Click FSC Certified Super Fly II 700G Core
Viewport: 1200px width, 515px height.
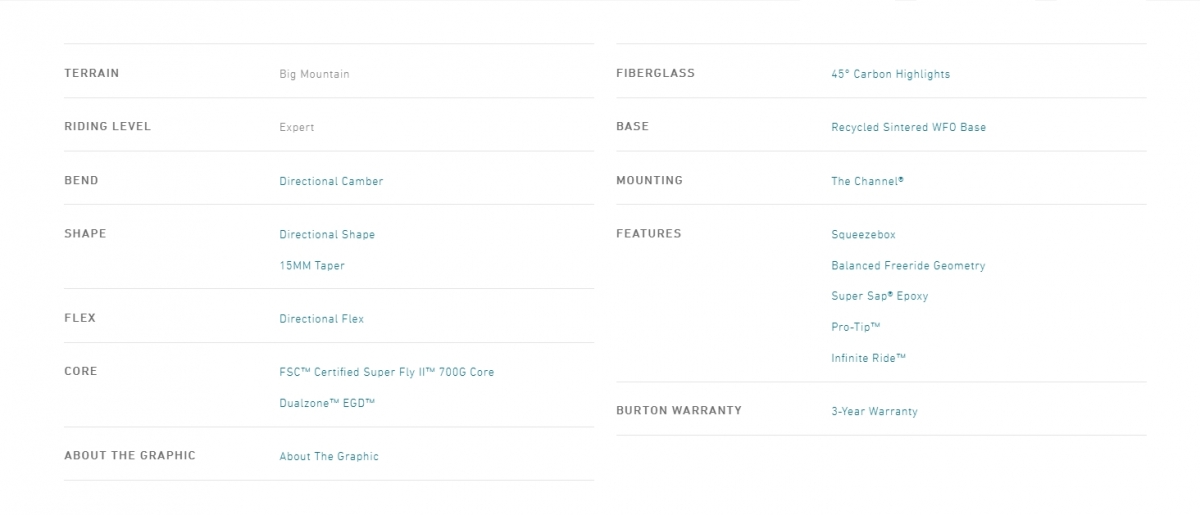(x=386, y=372)
